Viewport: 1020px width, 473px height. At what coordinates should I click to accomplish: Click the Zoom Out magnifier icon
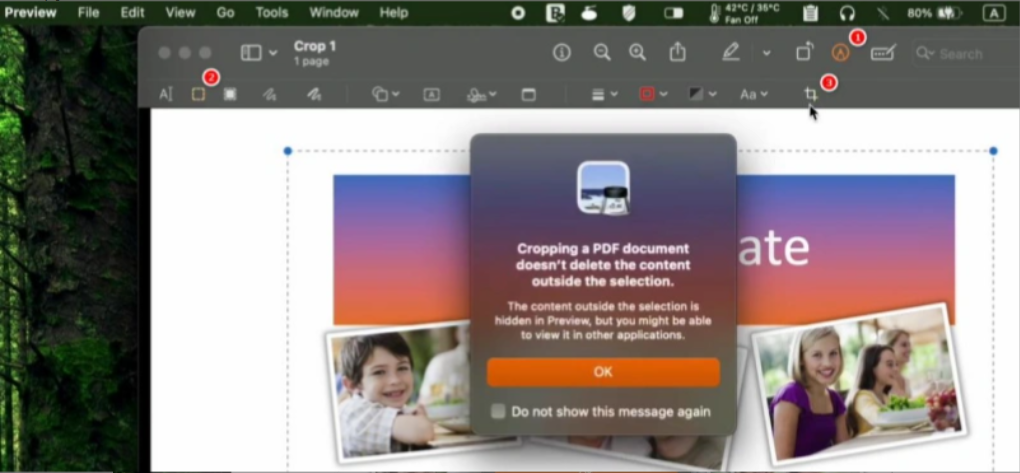(601, 53)
